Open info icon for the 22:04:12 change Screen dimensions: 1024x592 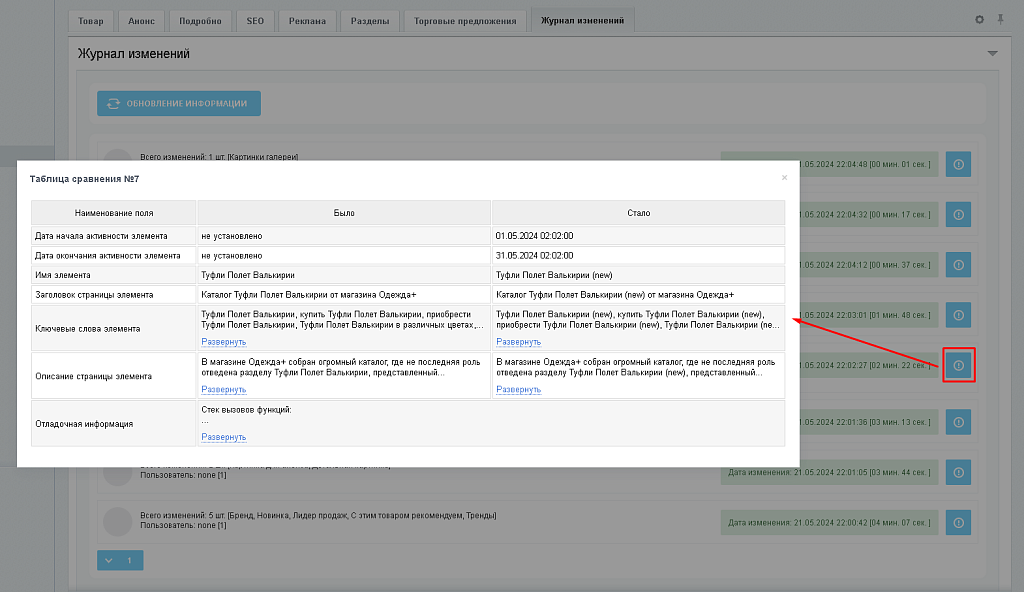point(958,265)
